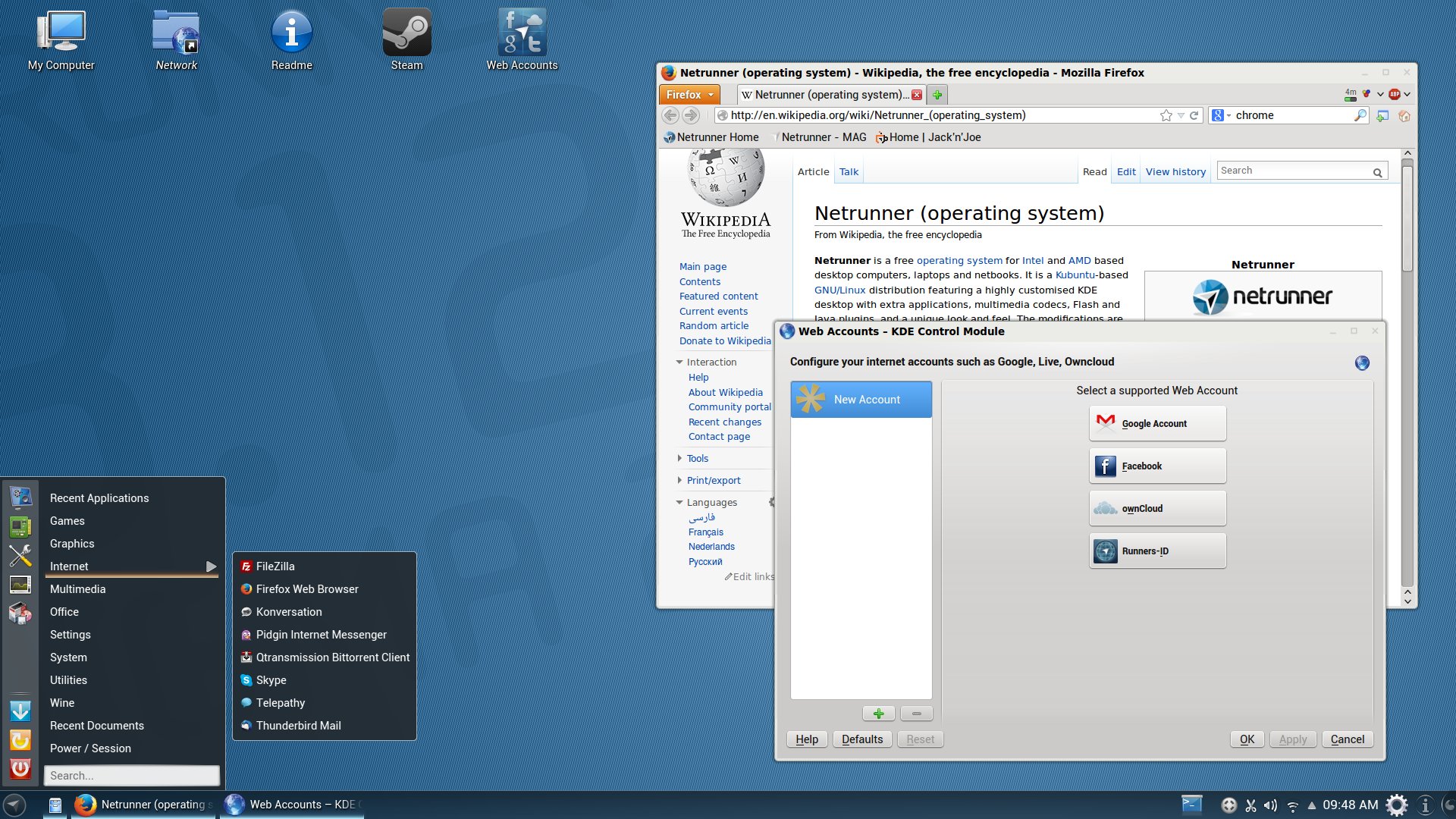Open the Google search engine dropdown
The width and height of the screenshot is (1456, 819).
(1228, 115)
